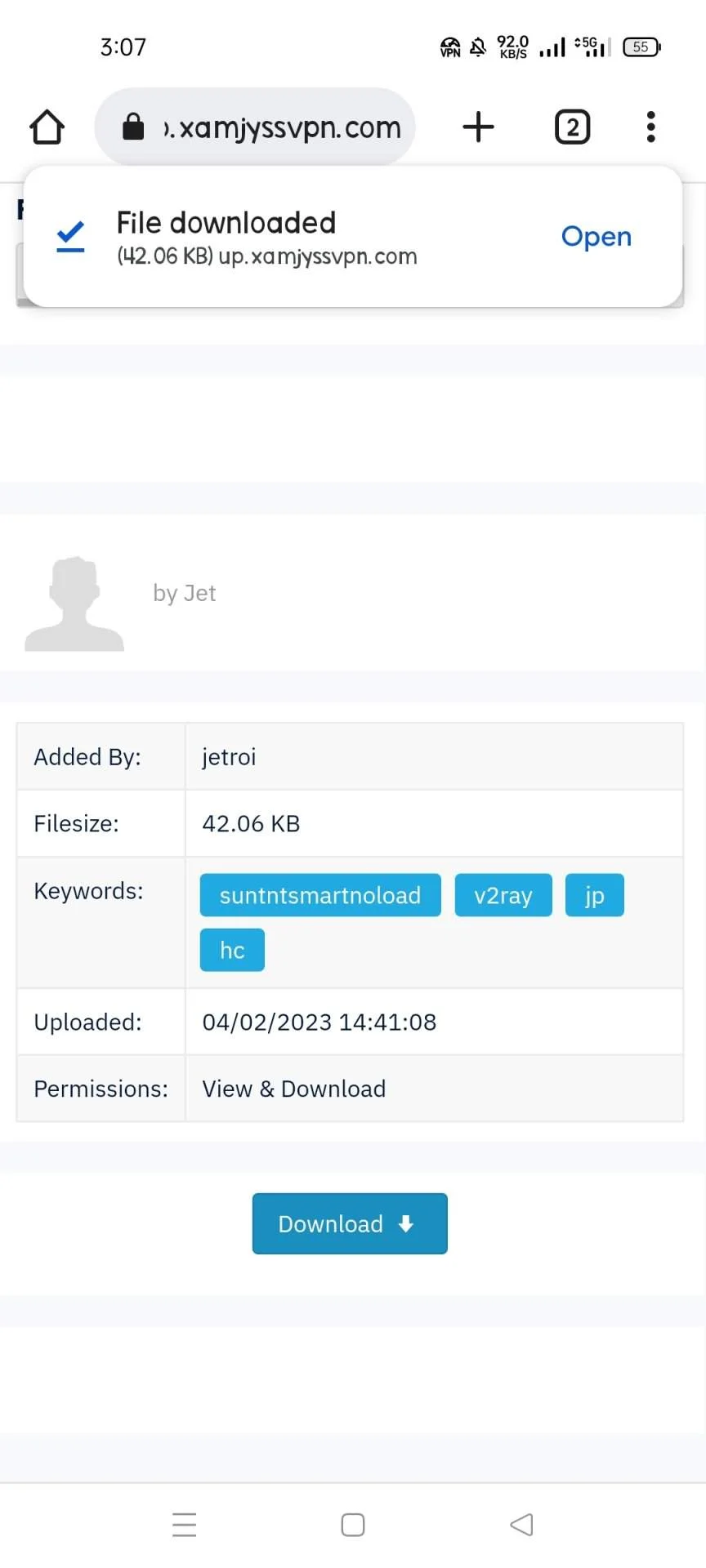This screenshot has width=706, height=1568.
Task: Tap the Added By: label
Action: pos(87,757)
